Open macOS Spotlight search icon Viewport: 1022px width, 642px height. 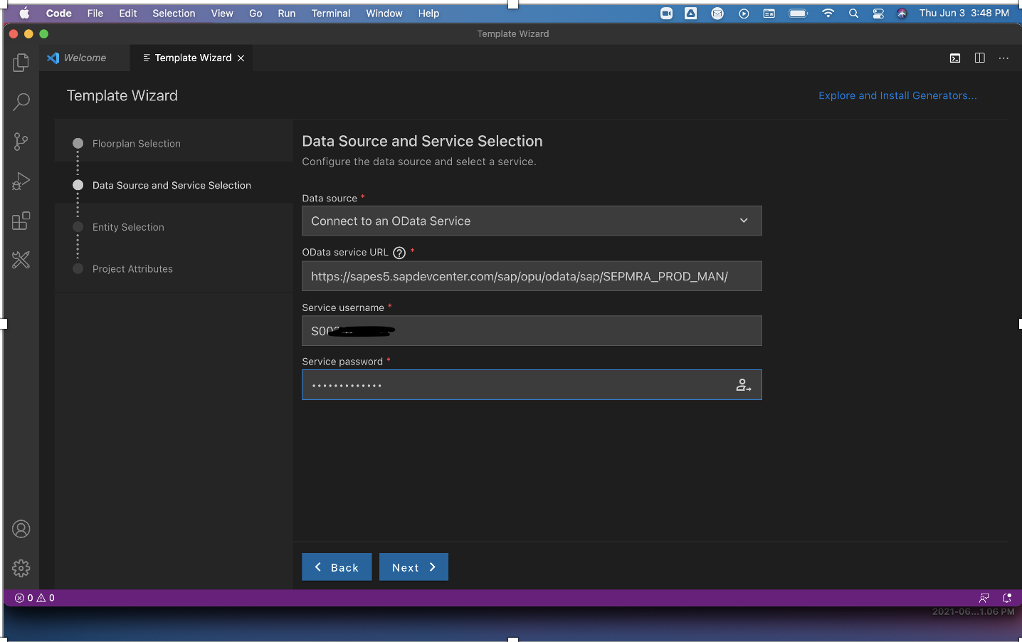point(853,13)
